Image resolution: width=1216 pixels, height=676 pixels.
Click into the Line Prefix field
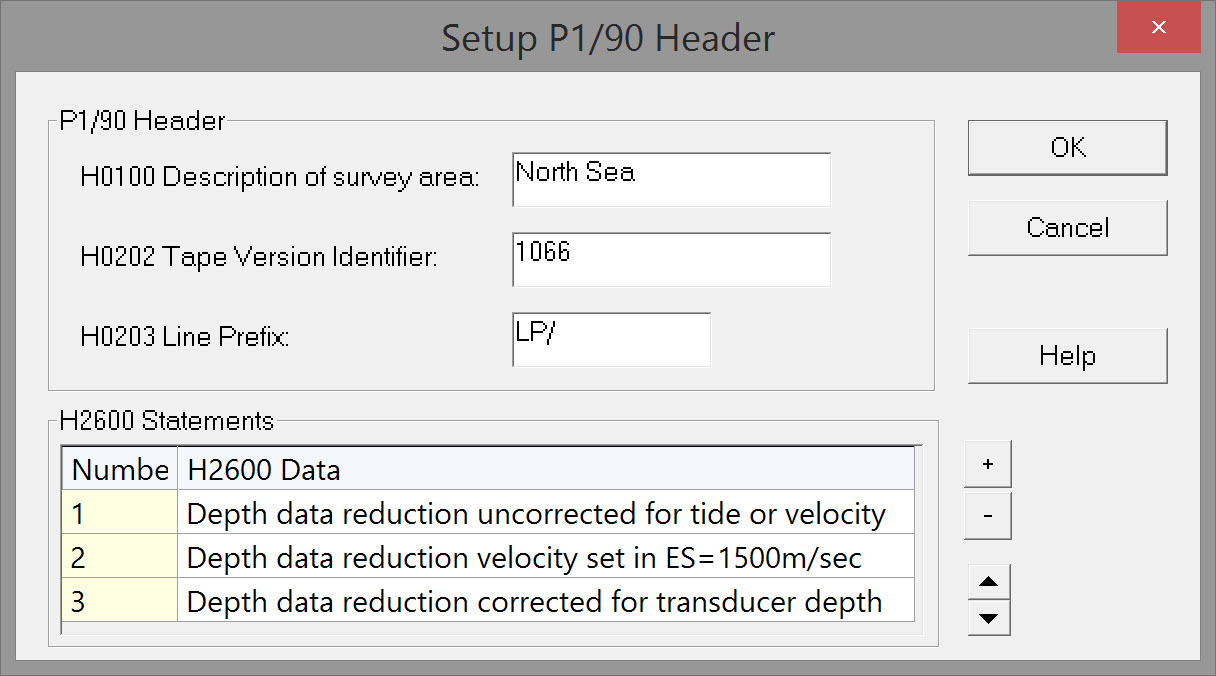[x=611, y=339]
